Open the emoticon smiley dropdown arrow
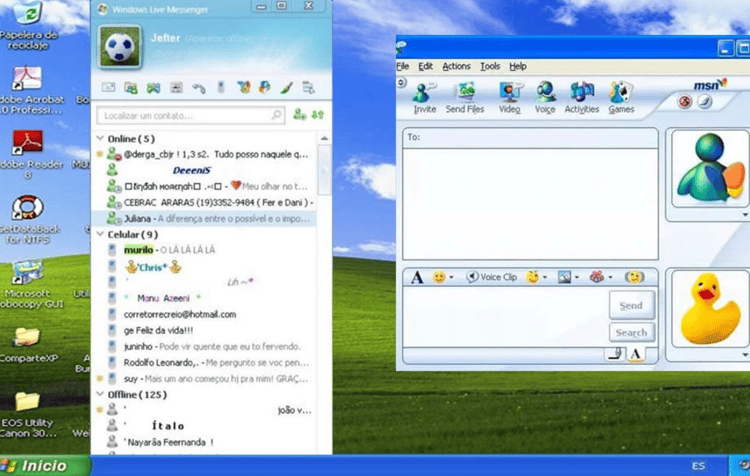Image resolution: width=750 pixels, height=476 pixels. pyautogui.click(x=451, y=277)
